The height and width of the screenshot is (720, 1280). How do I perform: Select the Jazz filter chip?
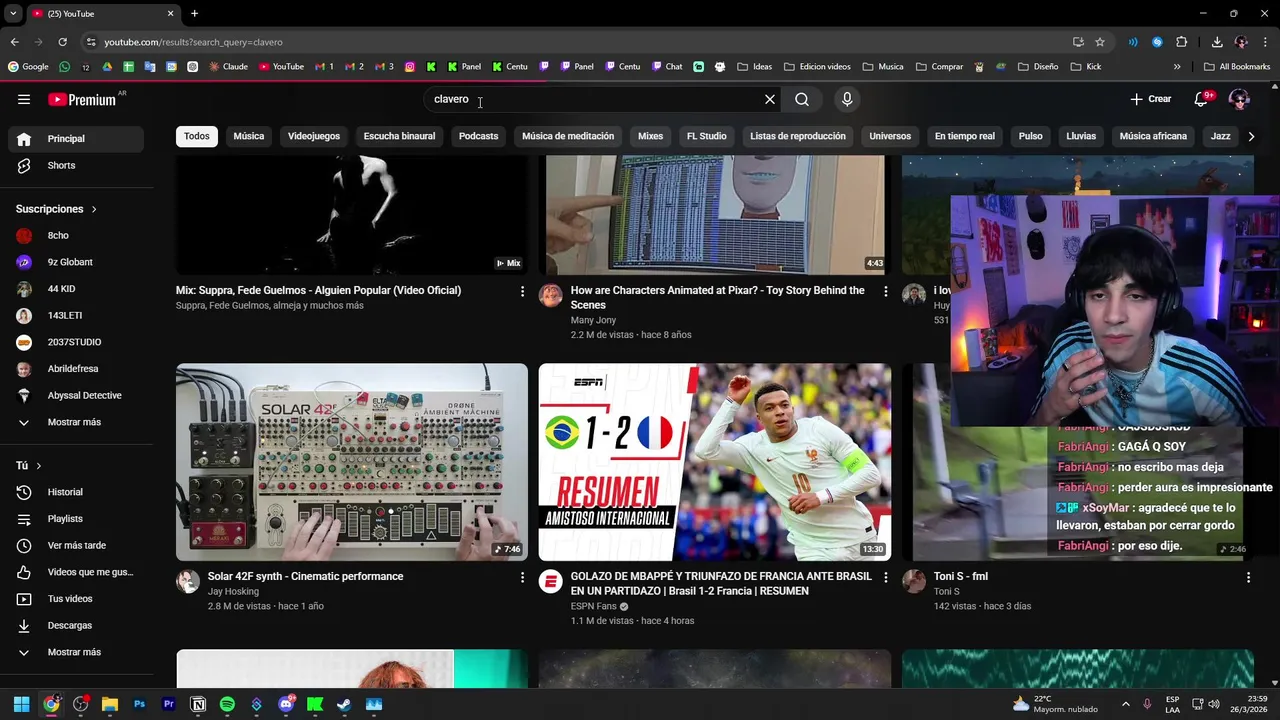pyautogui.click(x=1221, y=136)
